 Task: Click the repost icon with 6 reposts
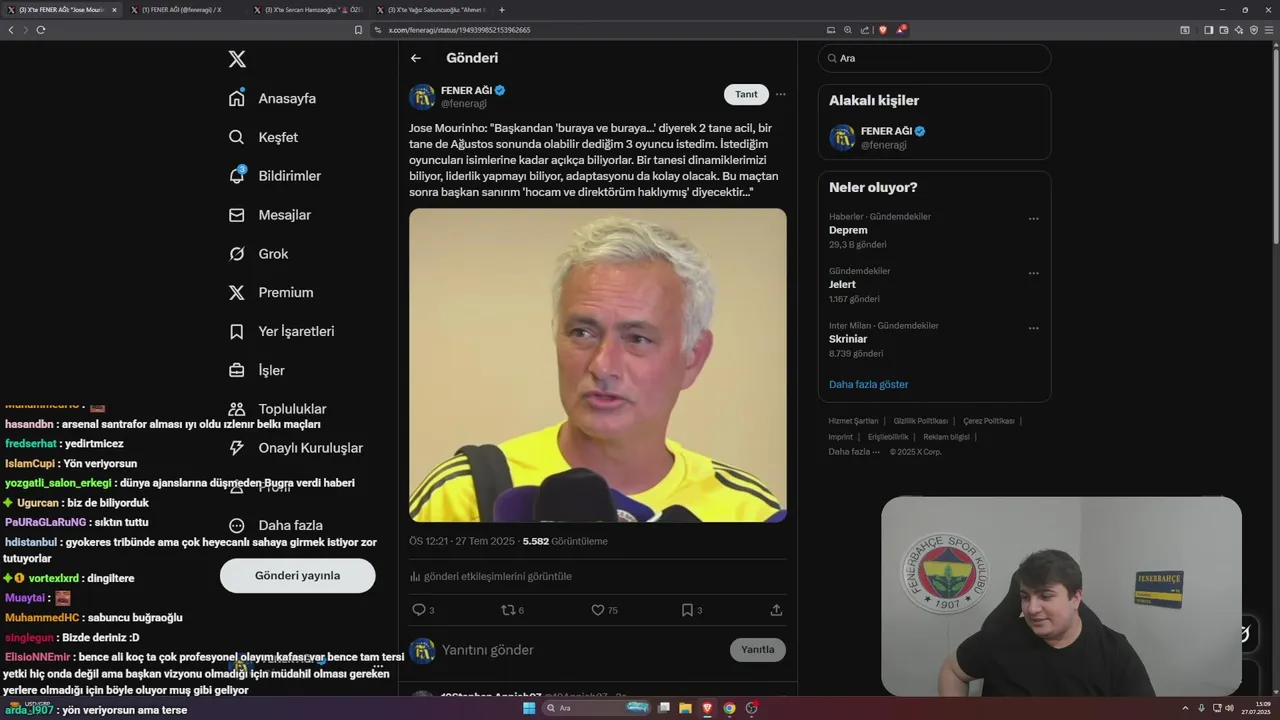coord(508,610)
